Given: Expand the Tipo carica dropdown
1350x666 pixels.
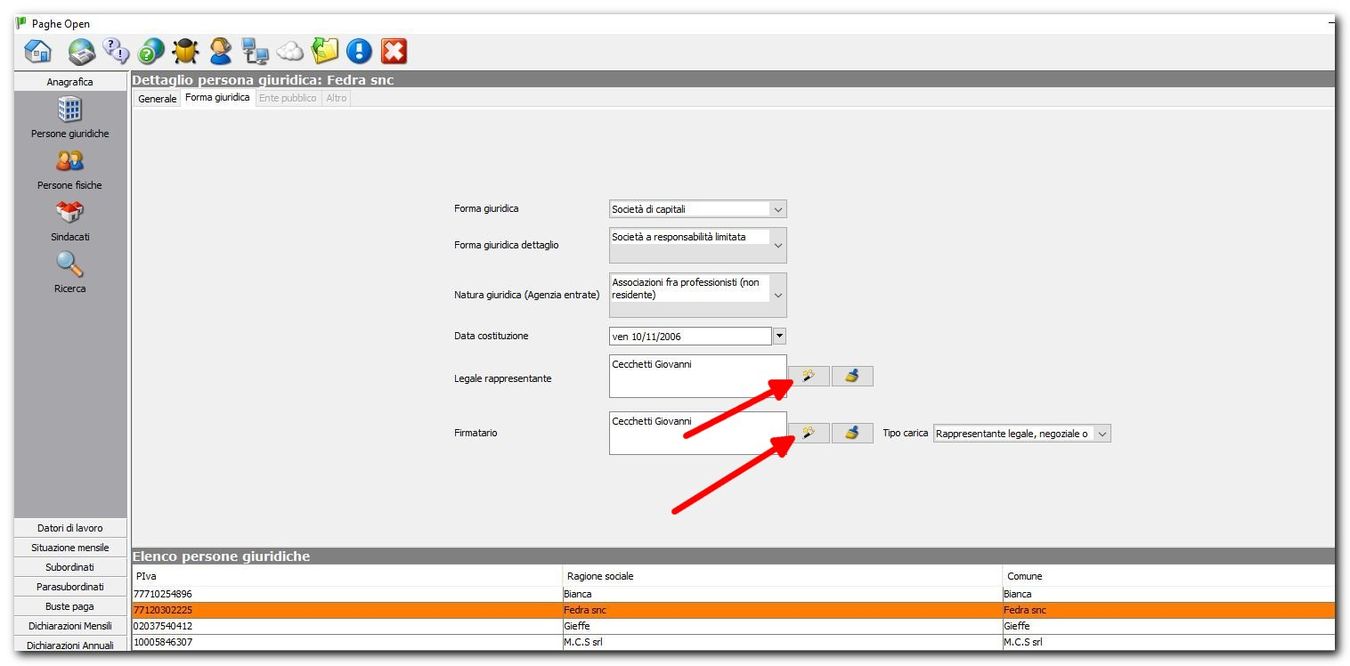Looking at the screenshot, I should pyautogui.click(x=1102, y=434).
